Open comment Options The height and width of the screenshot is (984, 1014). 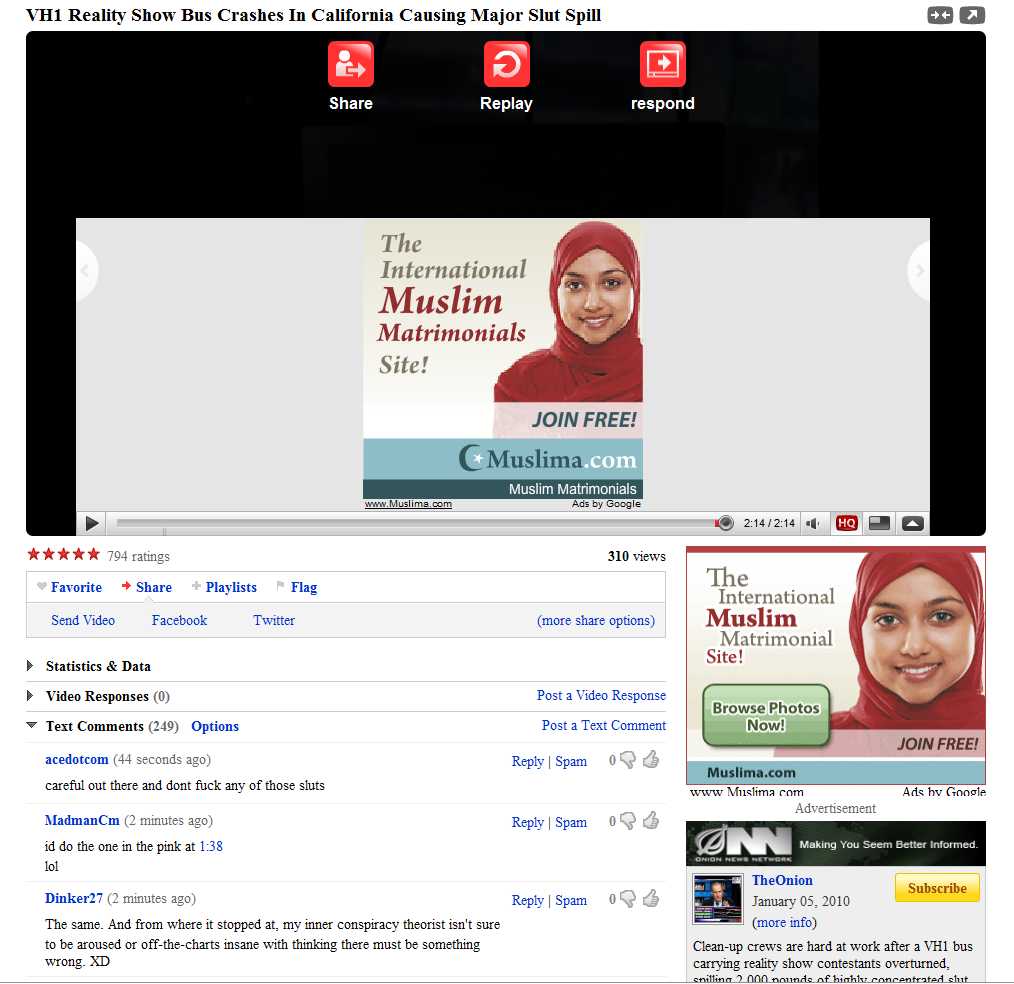(x=215, y=726)
